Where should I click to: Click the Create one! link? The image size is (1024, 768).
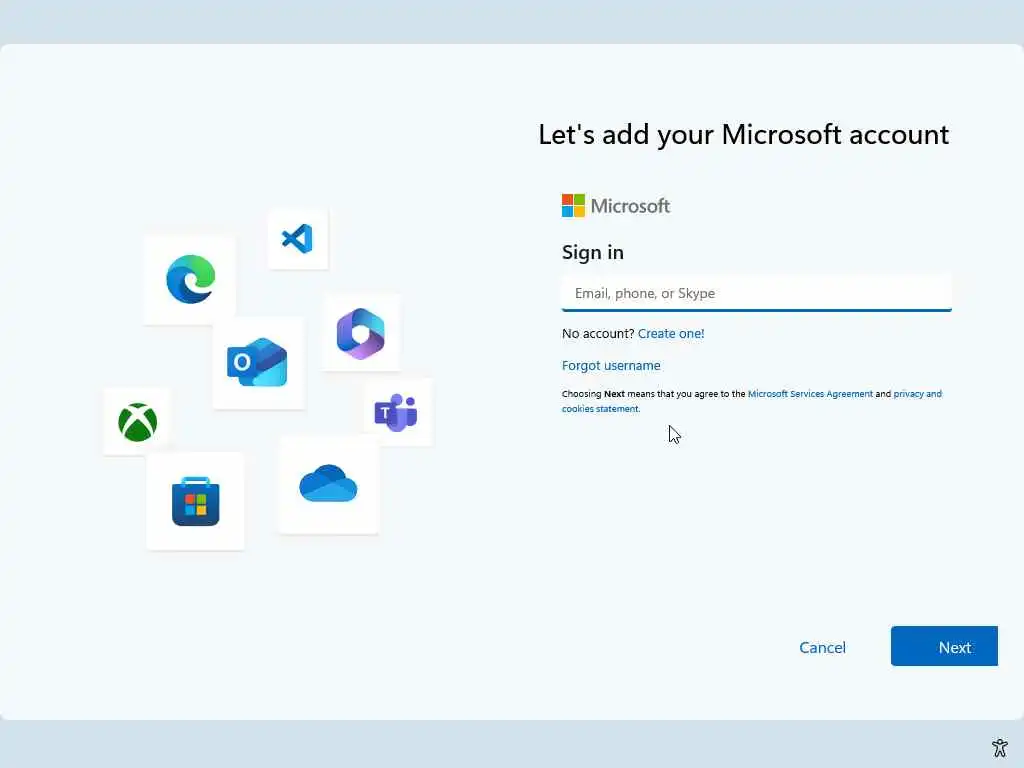pyautogui.click(x=671, y=334)
